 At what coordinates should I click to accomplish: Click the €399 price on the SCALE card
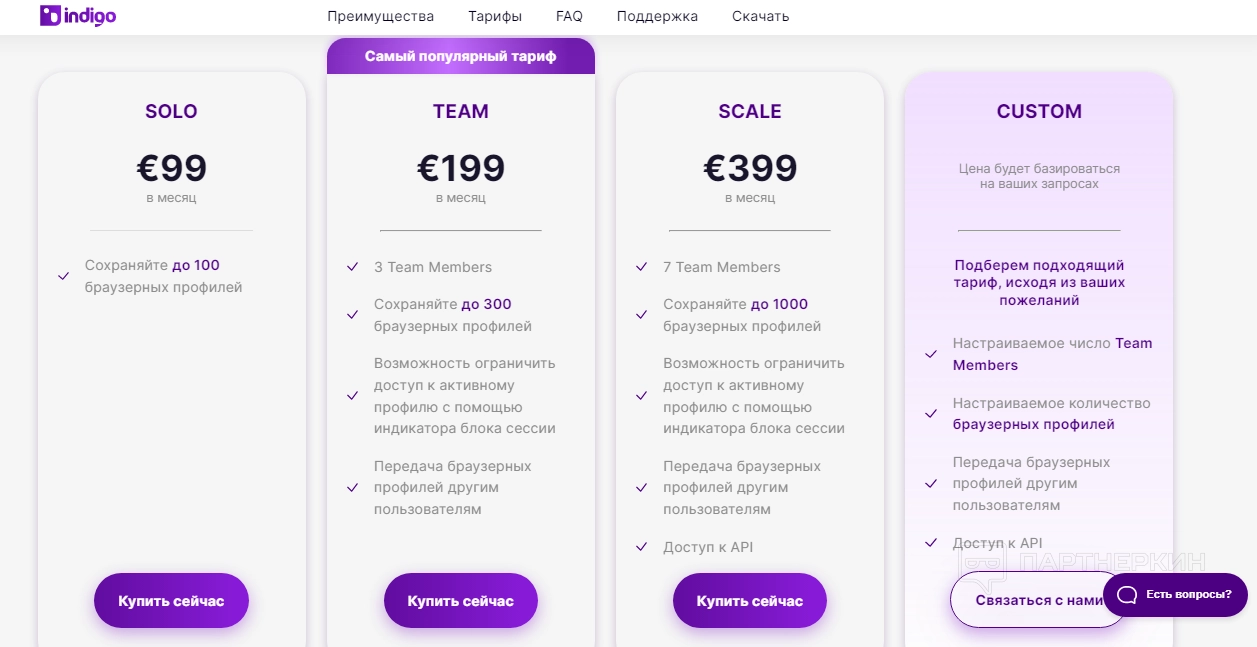tap(749, 168)
